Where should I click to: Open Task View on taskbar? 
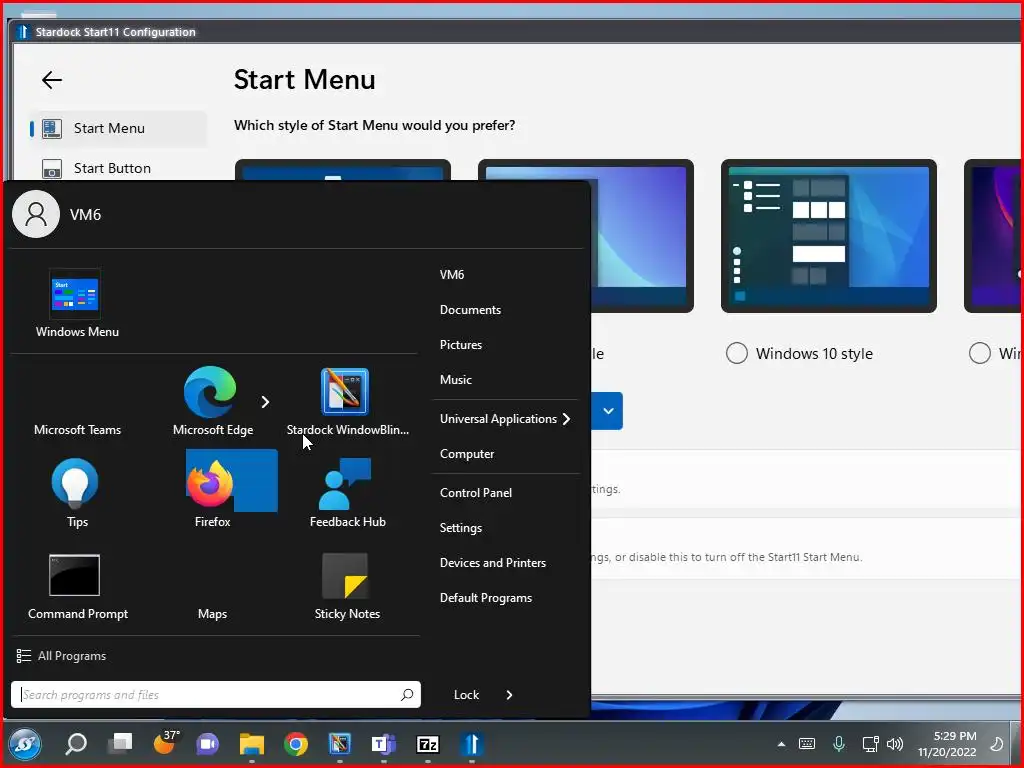[120, 743]
